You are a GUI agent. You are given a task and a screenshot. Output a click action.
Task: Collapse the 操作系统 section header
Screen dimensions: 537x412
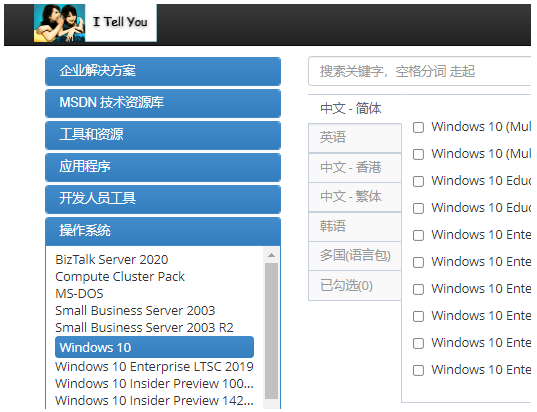click(x=163, y=231)
